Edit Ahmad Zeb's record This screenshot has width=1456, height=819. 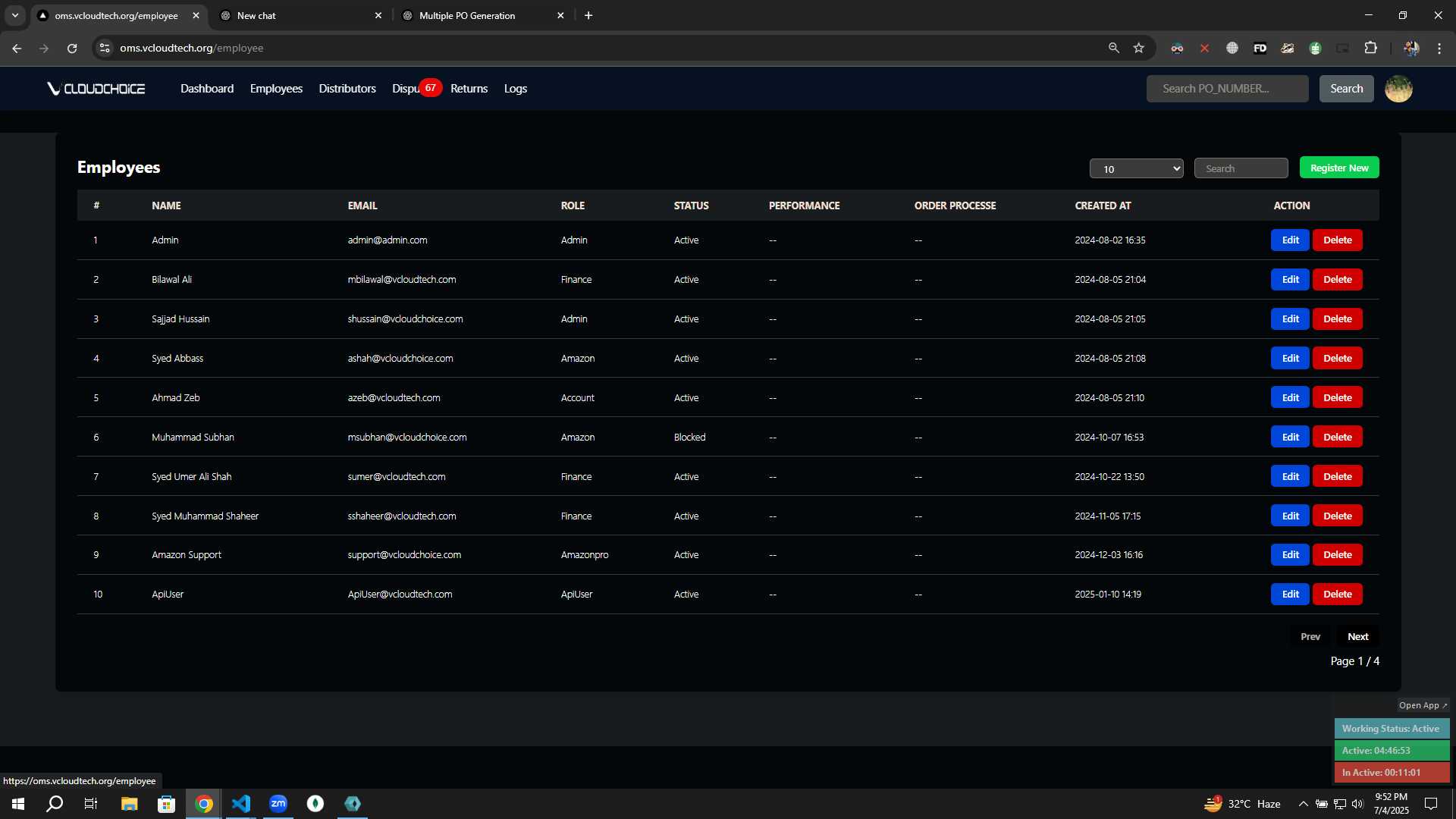1290,398
